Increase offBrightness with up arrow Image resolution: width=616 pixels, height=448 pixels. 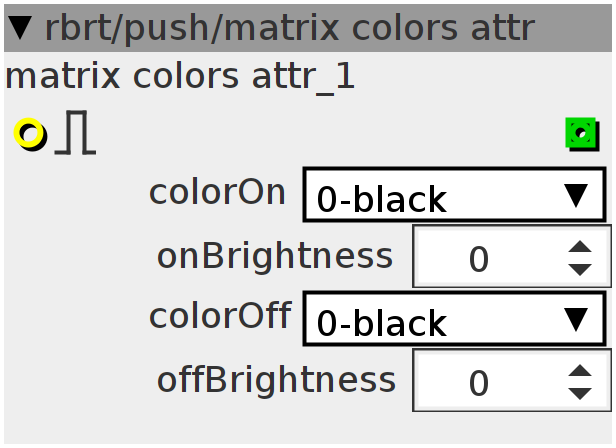pyautogui.click(x=580, y=371)
